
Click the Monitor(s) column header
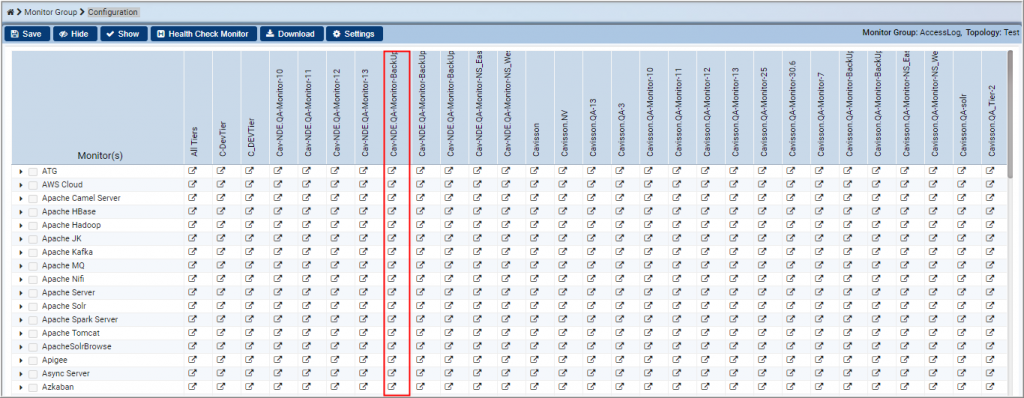click(100, 156)
